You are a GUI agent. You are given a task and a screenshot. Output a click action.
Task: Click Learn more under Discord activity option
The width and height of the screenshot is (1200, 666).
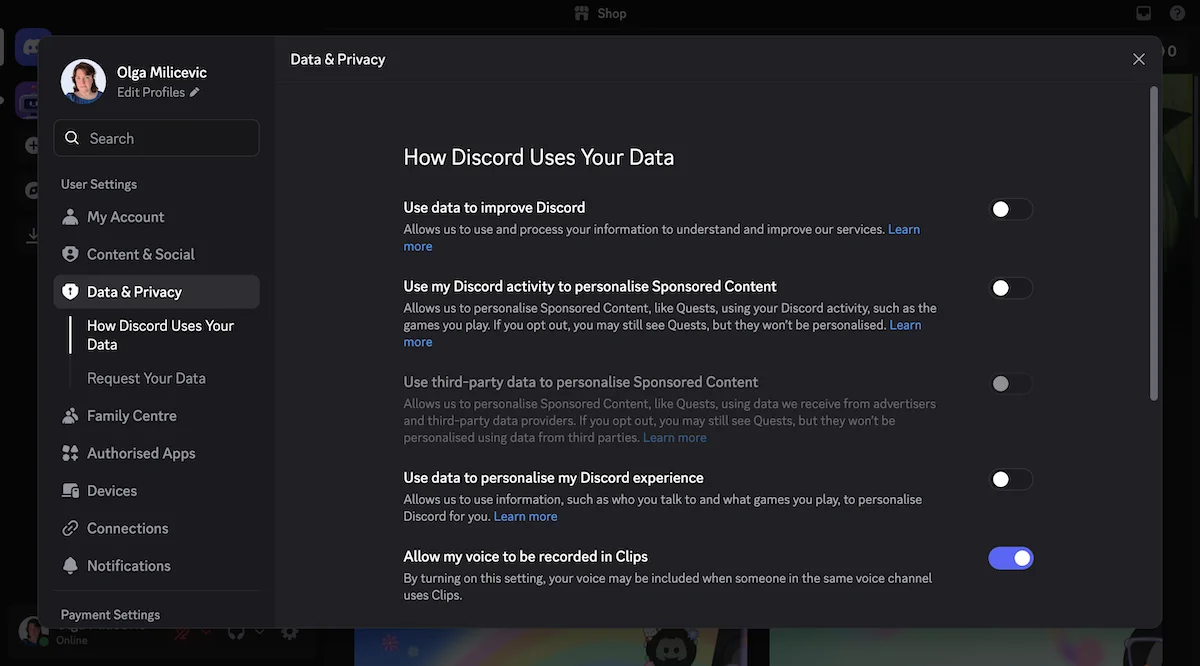(906, 325)
